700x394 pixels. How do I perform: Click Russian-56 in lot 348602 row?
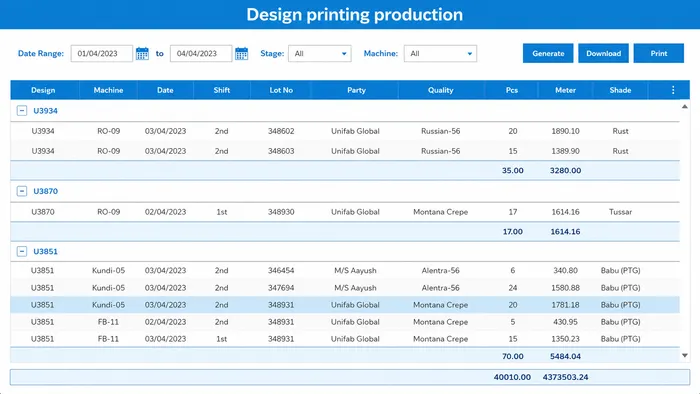point(441,131)
